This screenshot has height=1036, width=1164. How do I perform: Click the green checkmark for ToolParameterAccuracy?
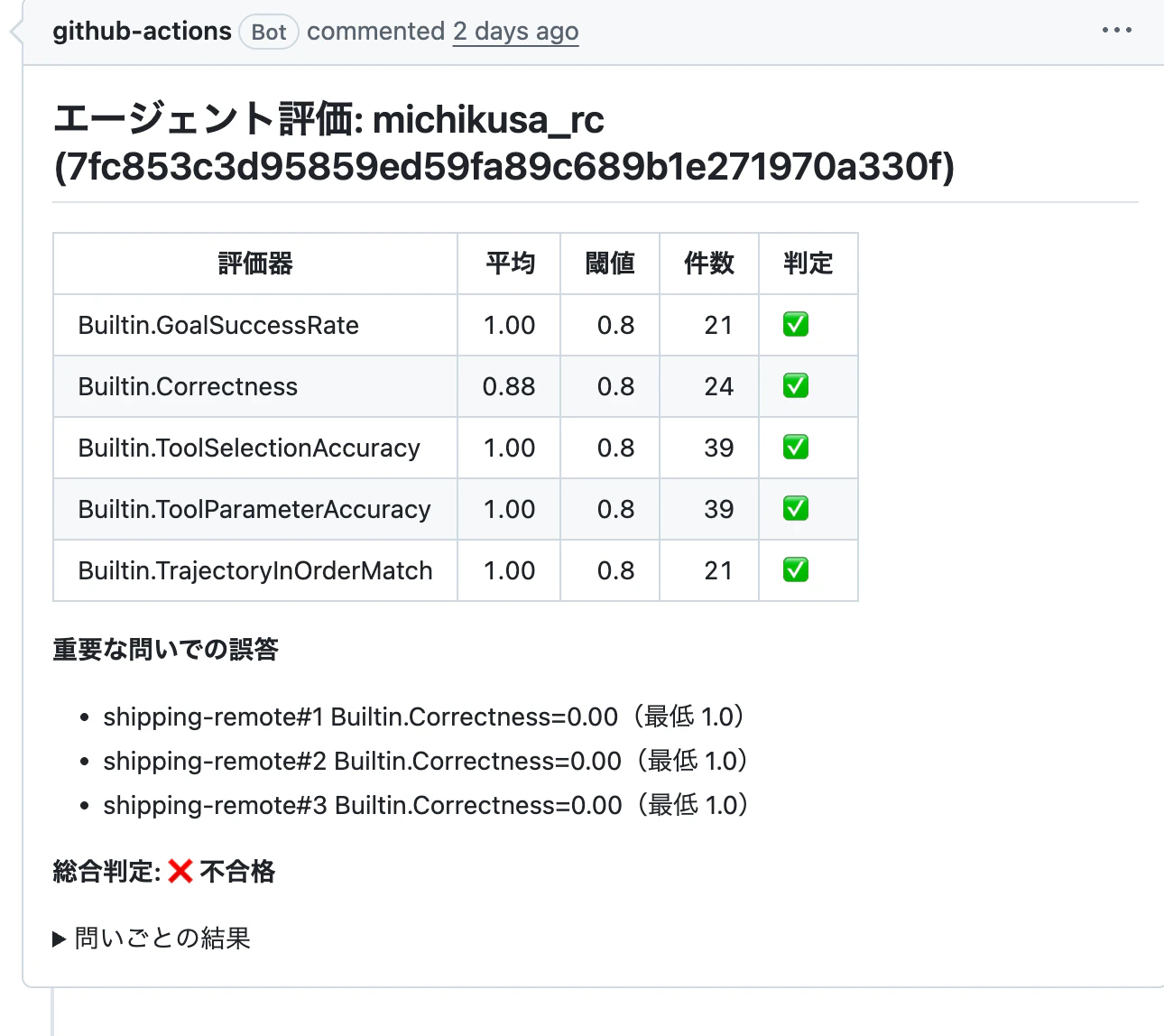click(796, 508)
